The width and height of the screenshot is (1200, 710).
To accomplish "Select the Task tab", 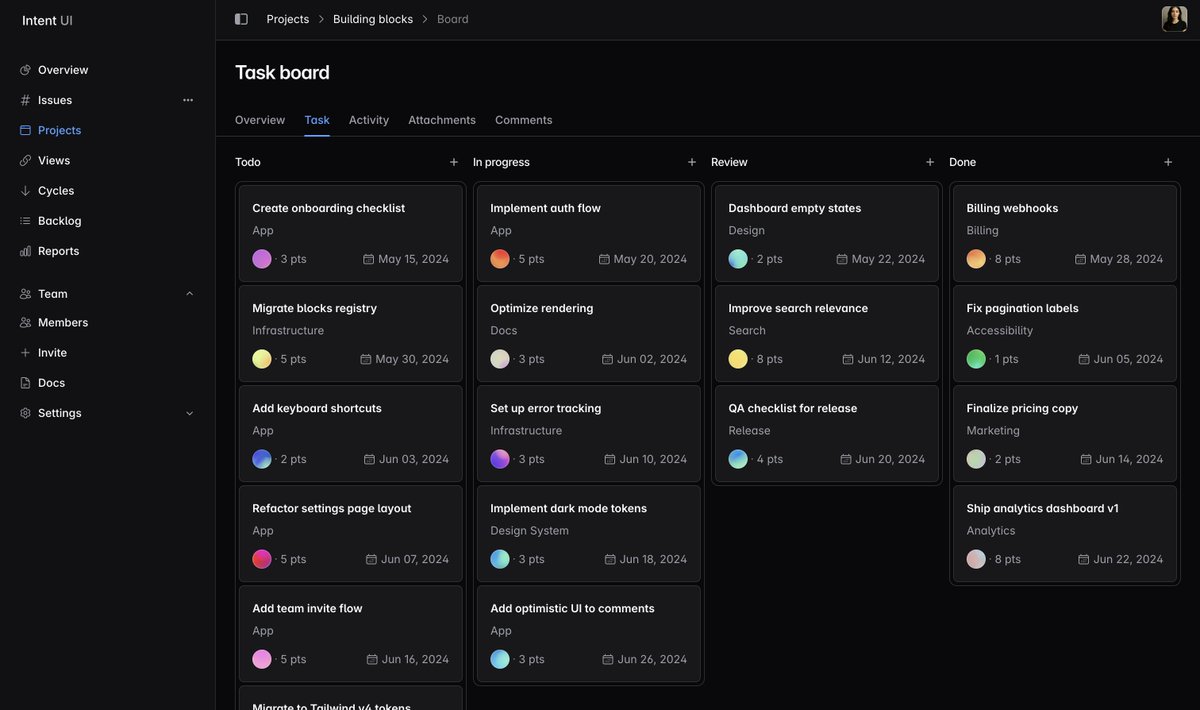I will [317, 120].
